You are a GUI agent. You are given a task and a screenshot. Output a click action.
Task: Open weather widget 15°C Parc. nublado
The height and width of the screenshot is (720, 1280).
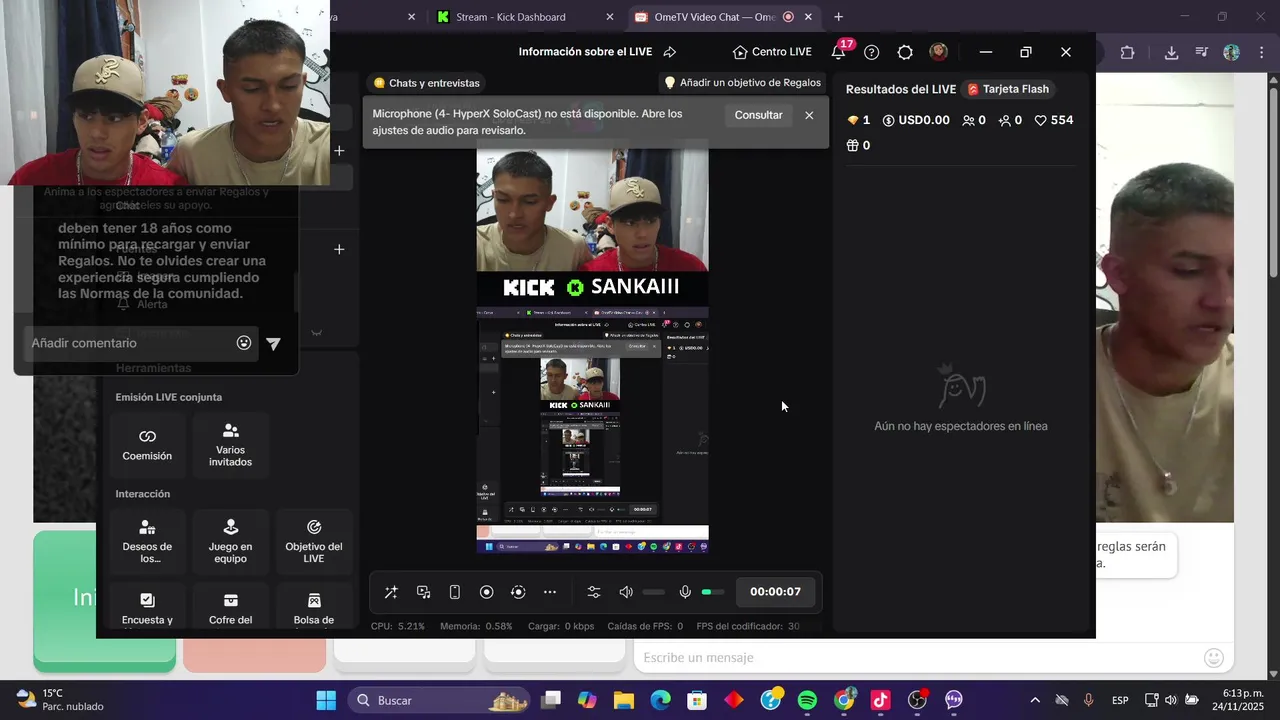(x=60, y=699)
